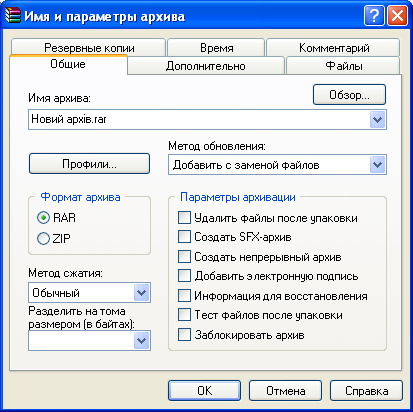Tick the Создать SFX-архив option

184,237
